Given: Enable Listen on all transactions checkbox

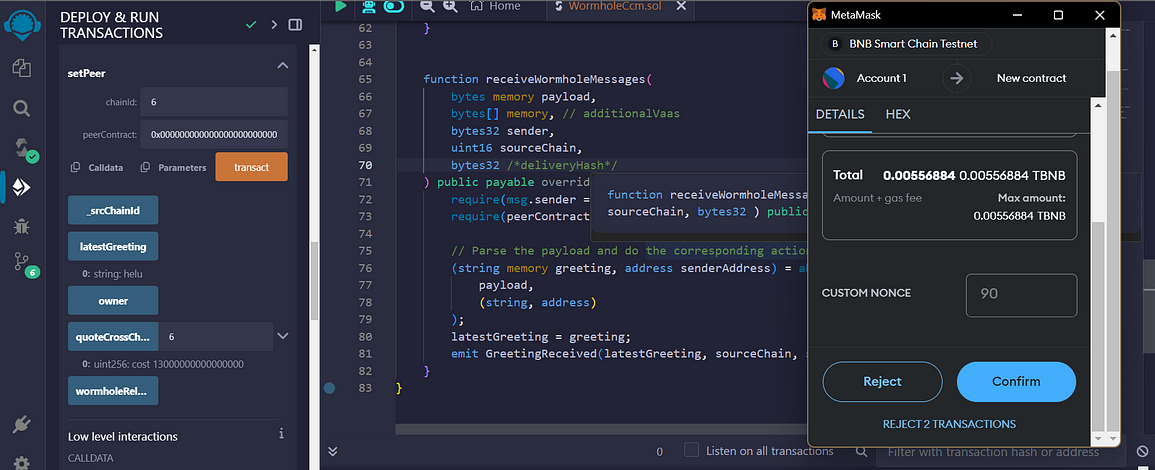Looking at the screenshot, I should point(691,450).
